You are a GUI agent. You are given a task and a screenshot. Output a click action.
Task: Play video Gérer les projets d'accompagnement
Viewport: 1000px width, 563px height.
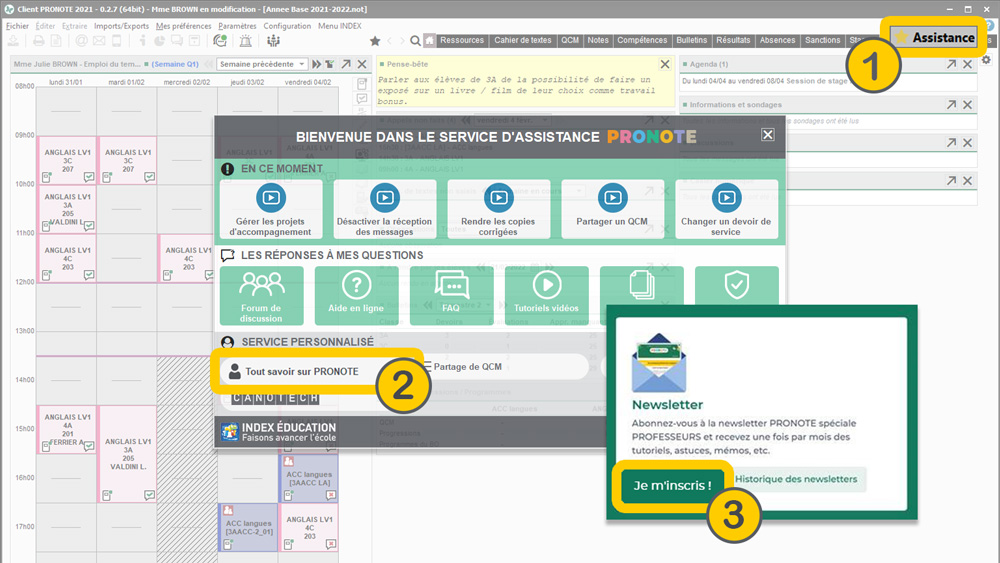271,209
